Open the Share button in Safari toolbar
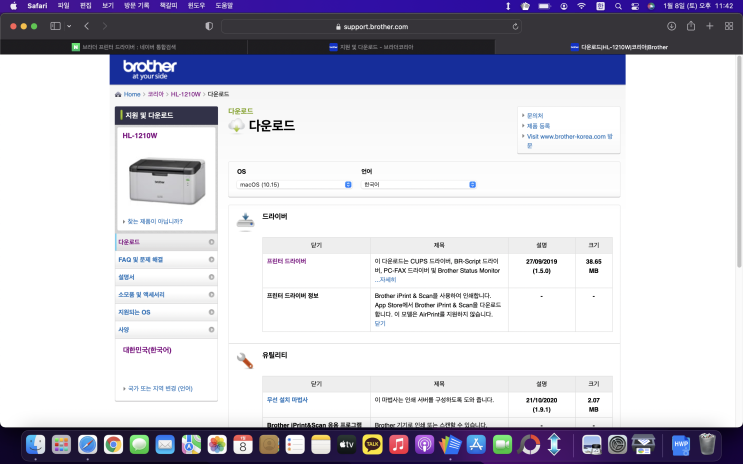The width and height of the screenshot is (743, 464). click(691, 26)
